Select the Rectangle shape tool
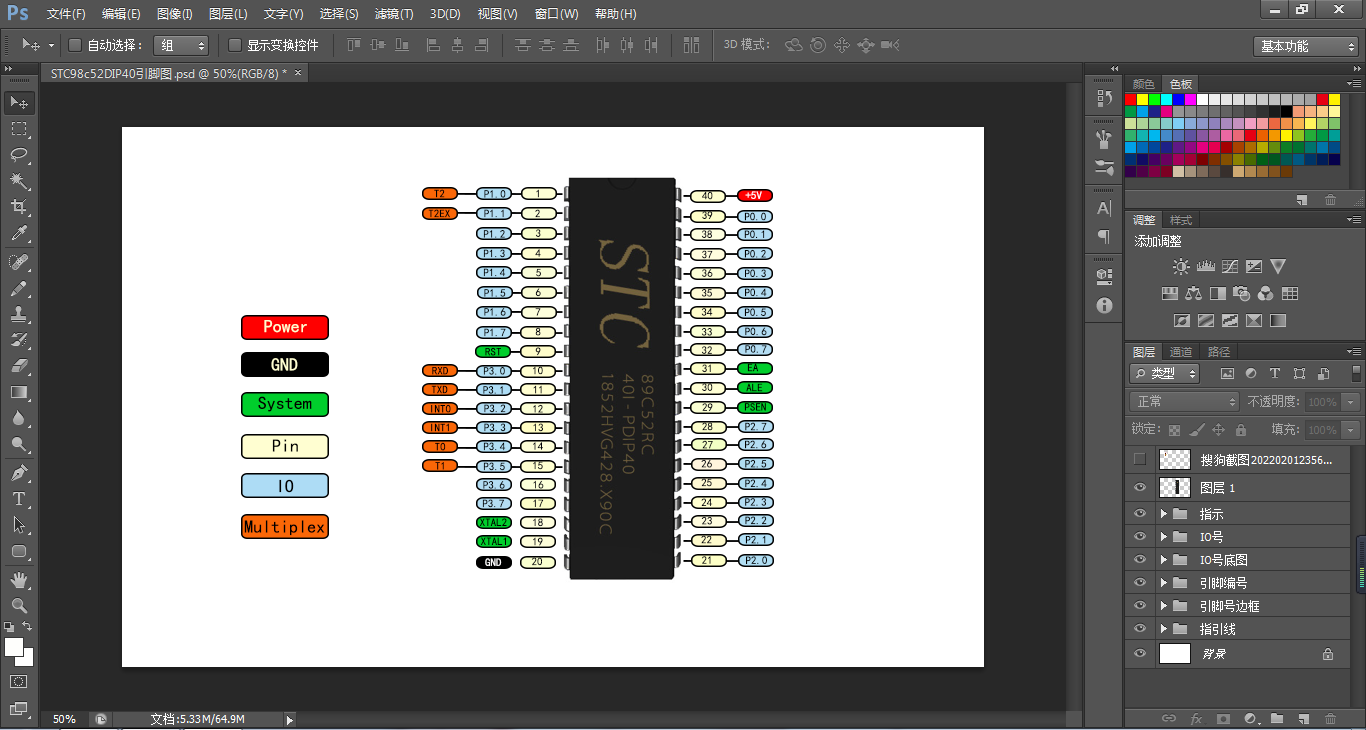 click(19, 550)
